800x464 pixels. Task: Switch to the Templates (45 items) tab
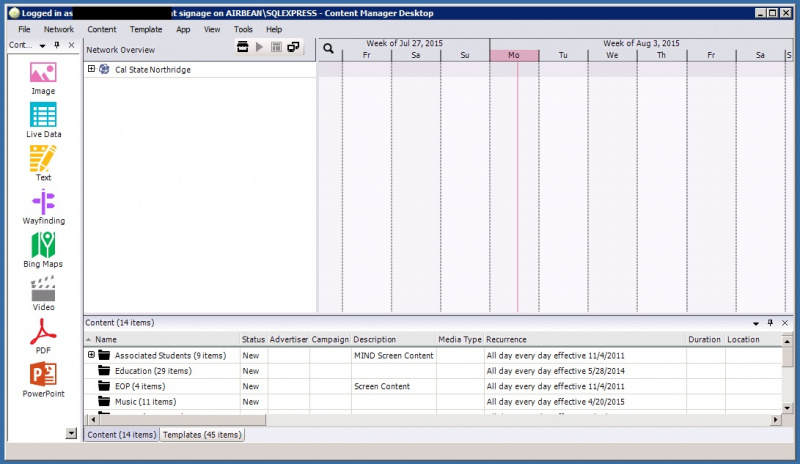[202, 434]
